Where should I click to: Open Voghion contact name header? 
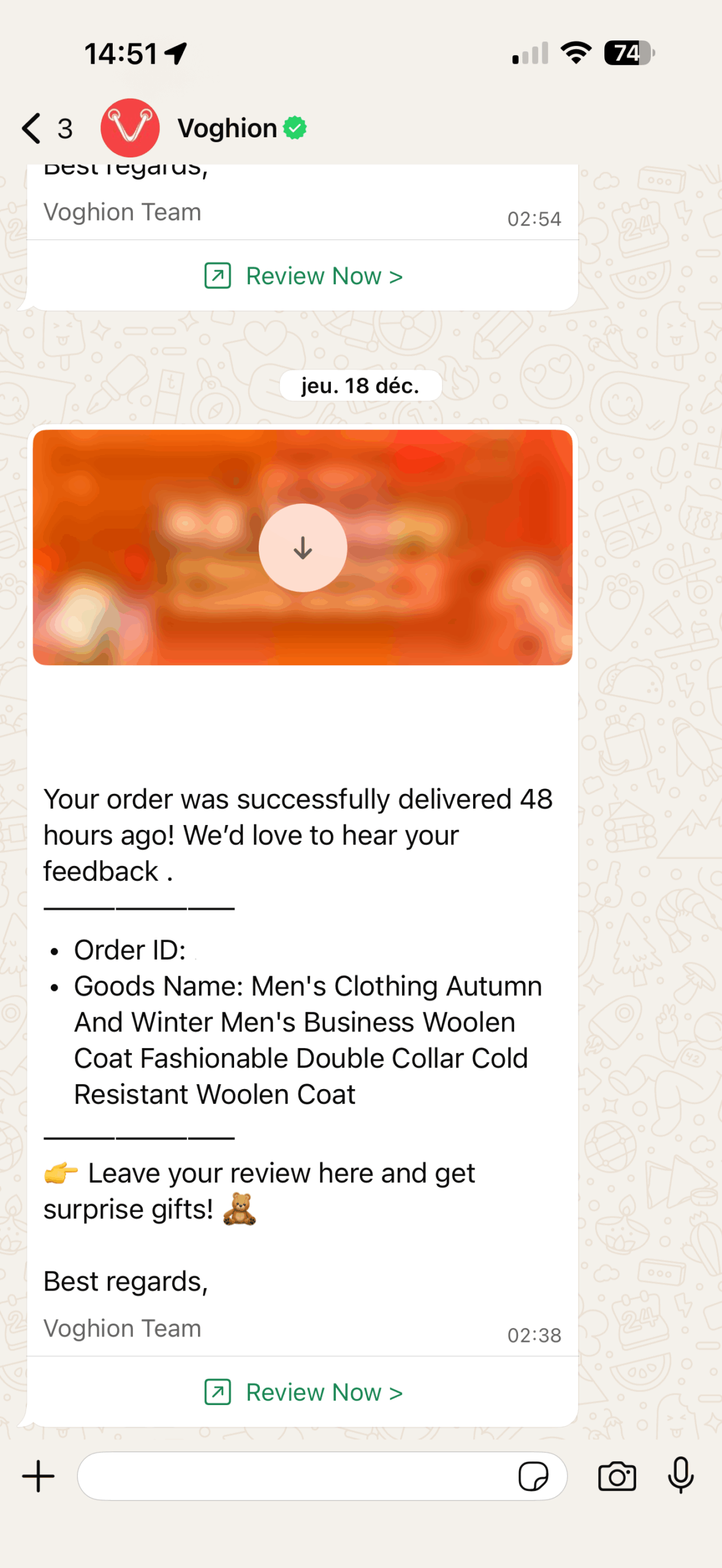tap(227, 129)
